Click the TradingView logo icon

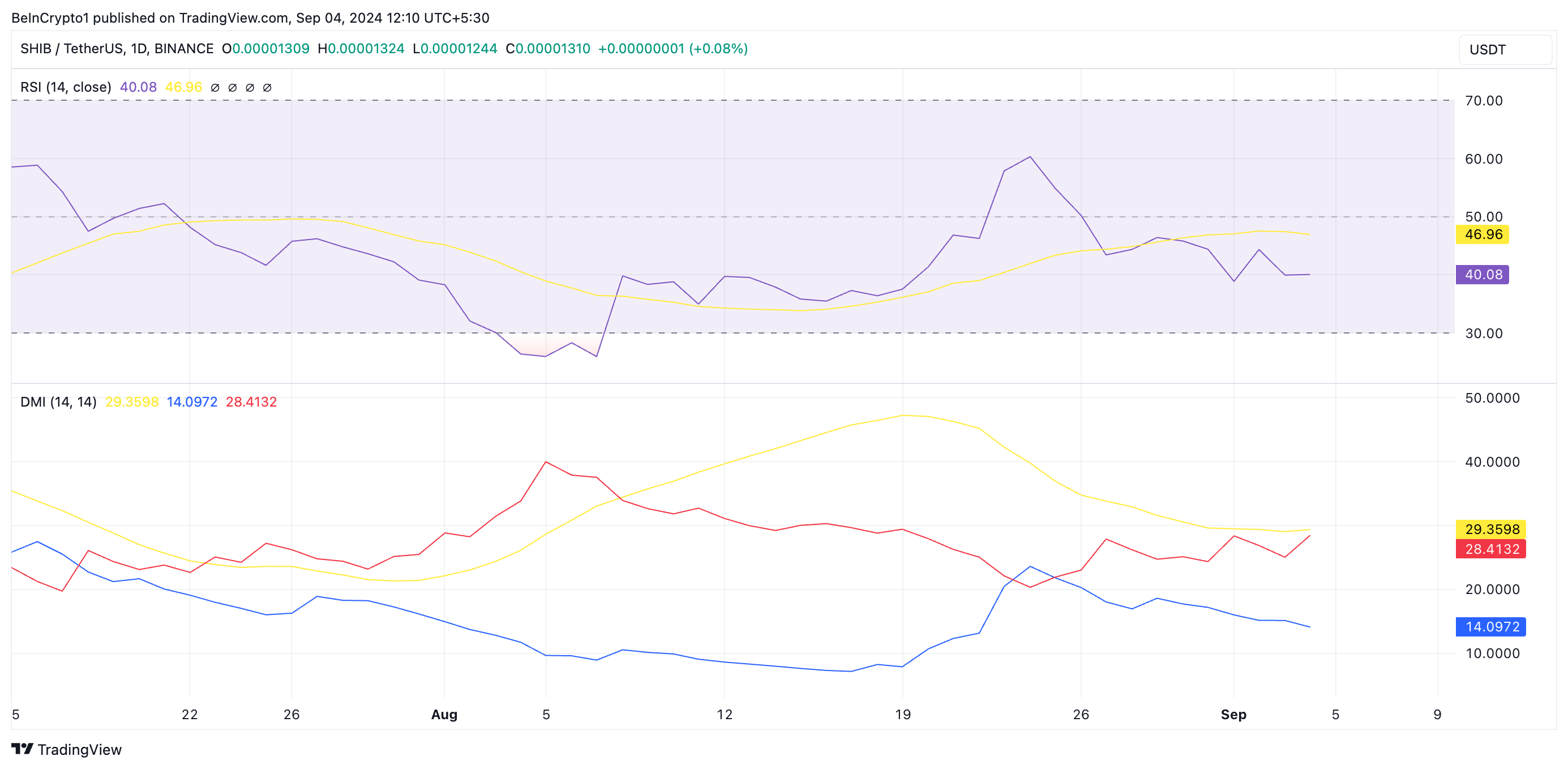22,748
